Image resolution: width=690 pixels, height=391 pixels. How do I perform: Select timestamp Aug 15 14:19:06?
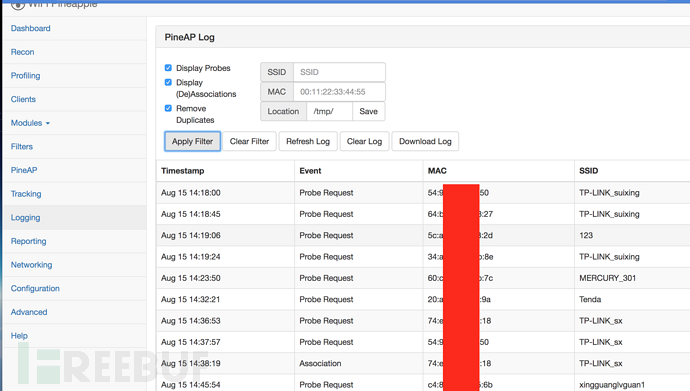191,235
